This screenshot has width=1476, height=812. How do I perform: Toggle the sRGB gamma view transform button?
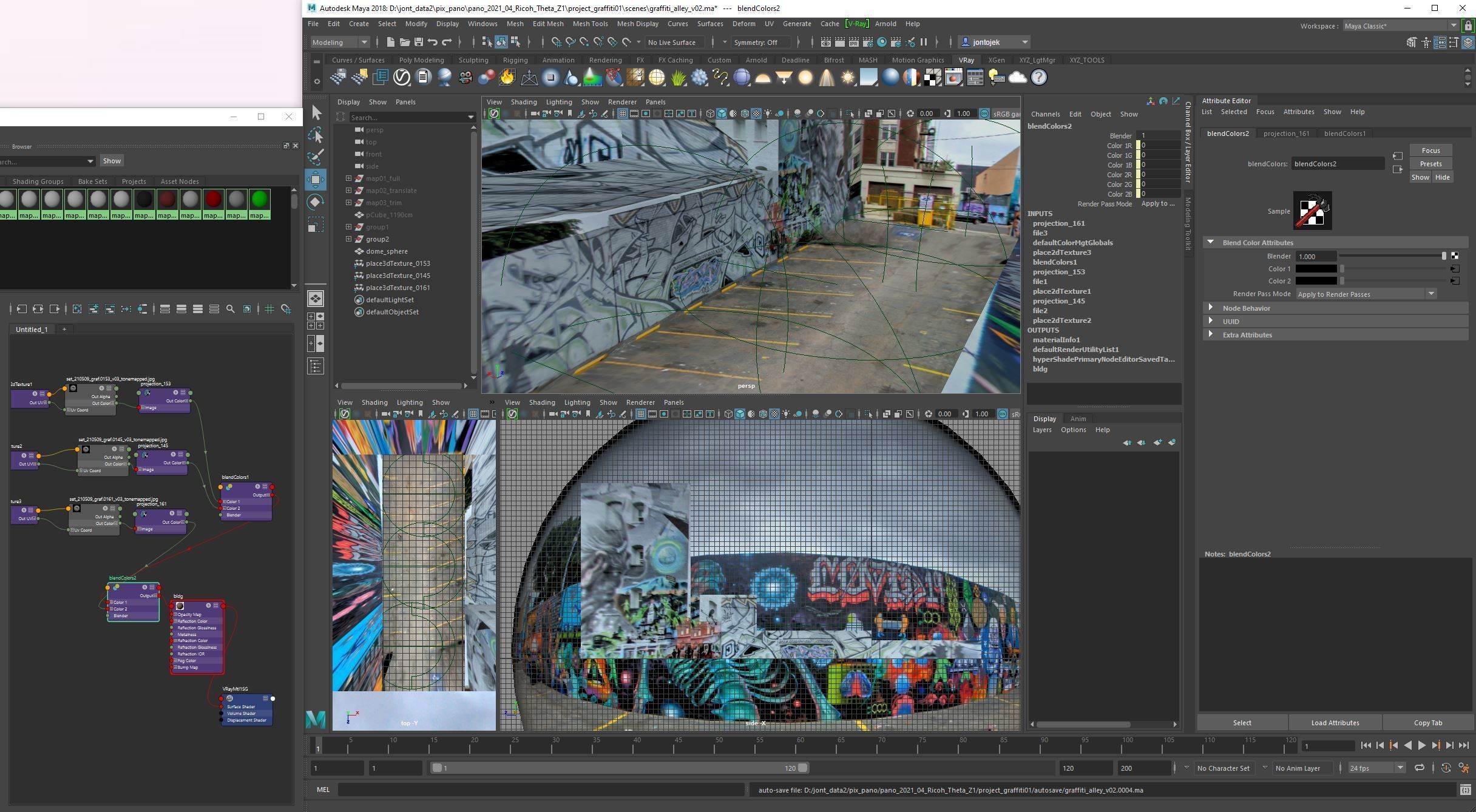(x=984, y=113)
